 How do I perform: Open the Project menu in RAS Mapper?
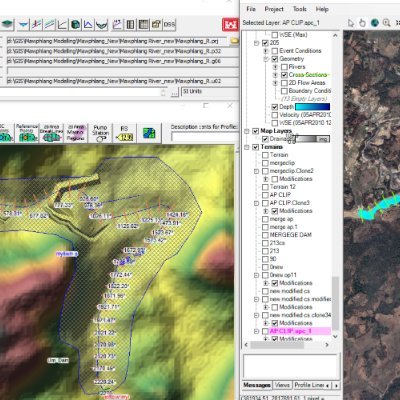(274, 9)
